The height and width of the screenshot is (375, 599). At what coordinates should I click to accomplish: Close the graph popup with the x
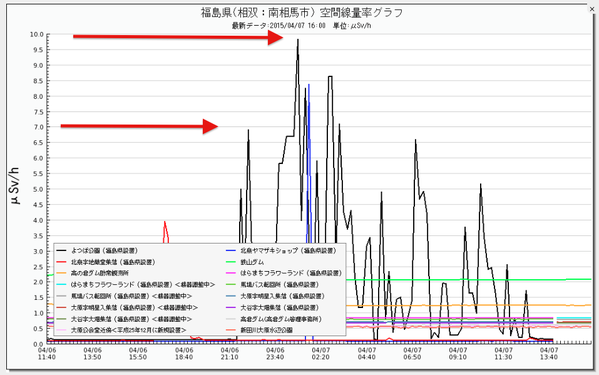pos(593,9)
